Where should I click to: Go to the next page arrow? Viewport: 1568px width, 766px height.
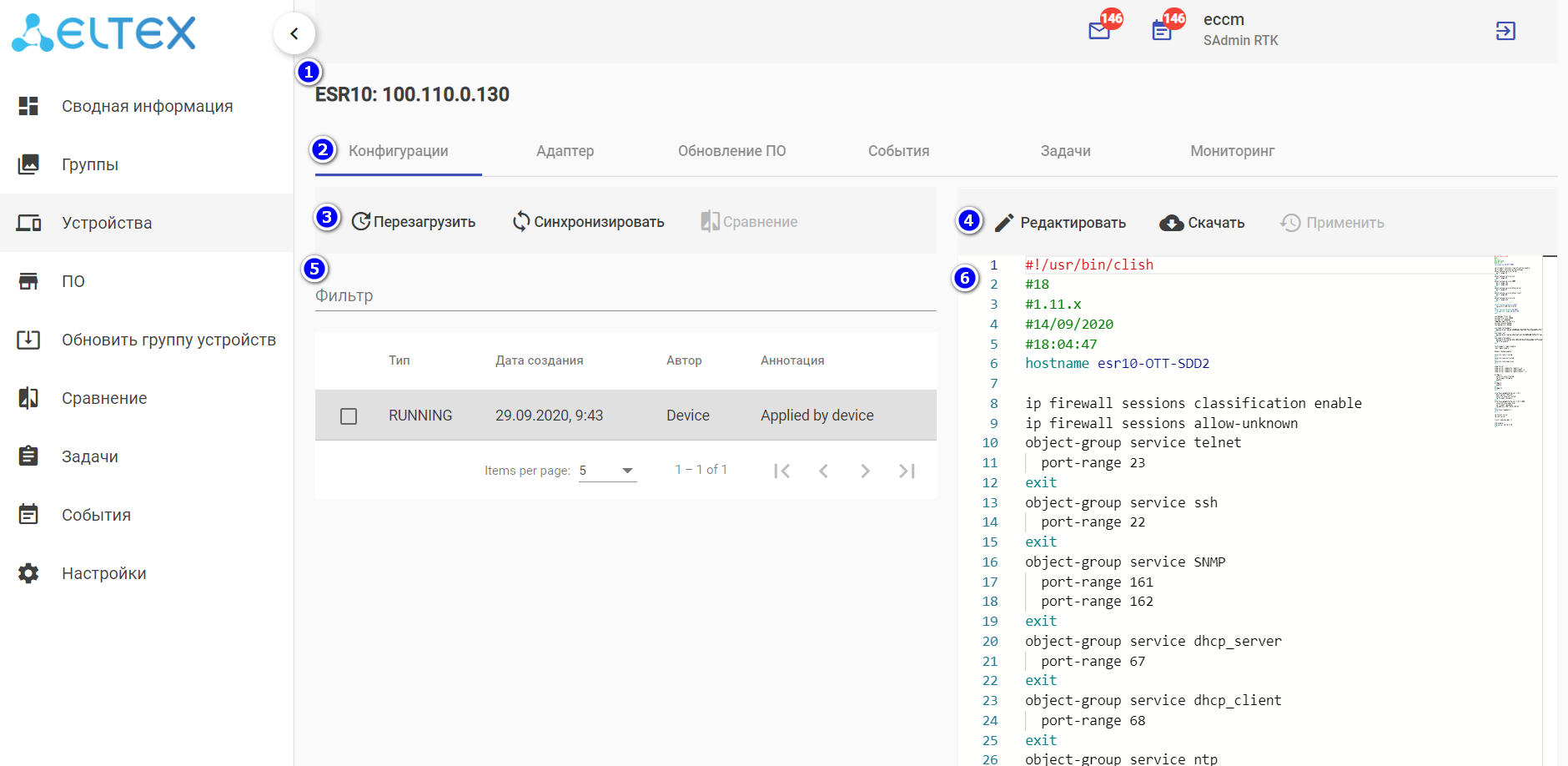pyautogui.click(x=865, y=471)
